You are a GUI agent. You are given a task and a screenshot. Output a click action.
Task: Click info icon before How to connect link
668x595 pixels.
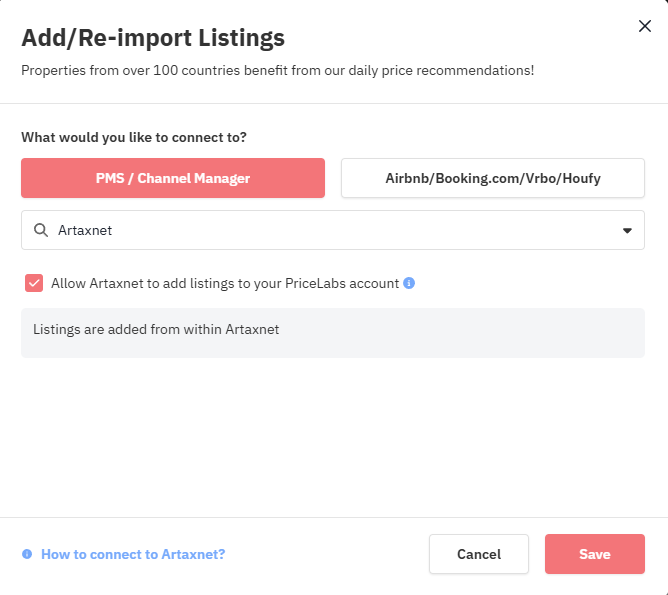(x=27, y=554)
